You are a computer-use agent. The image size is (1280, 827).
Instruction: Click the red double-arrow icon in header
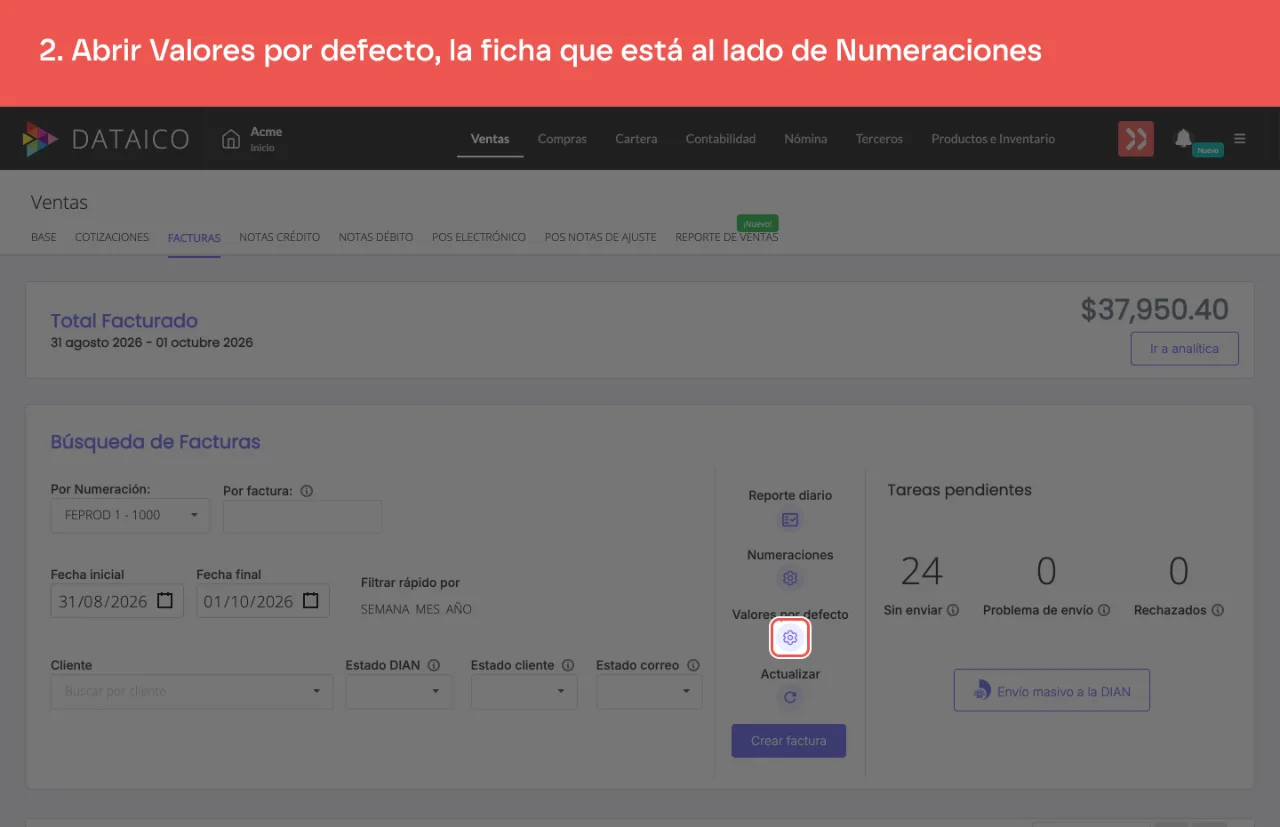click(1136, 139)
